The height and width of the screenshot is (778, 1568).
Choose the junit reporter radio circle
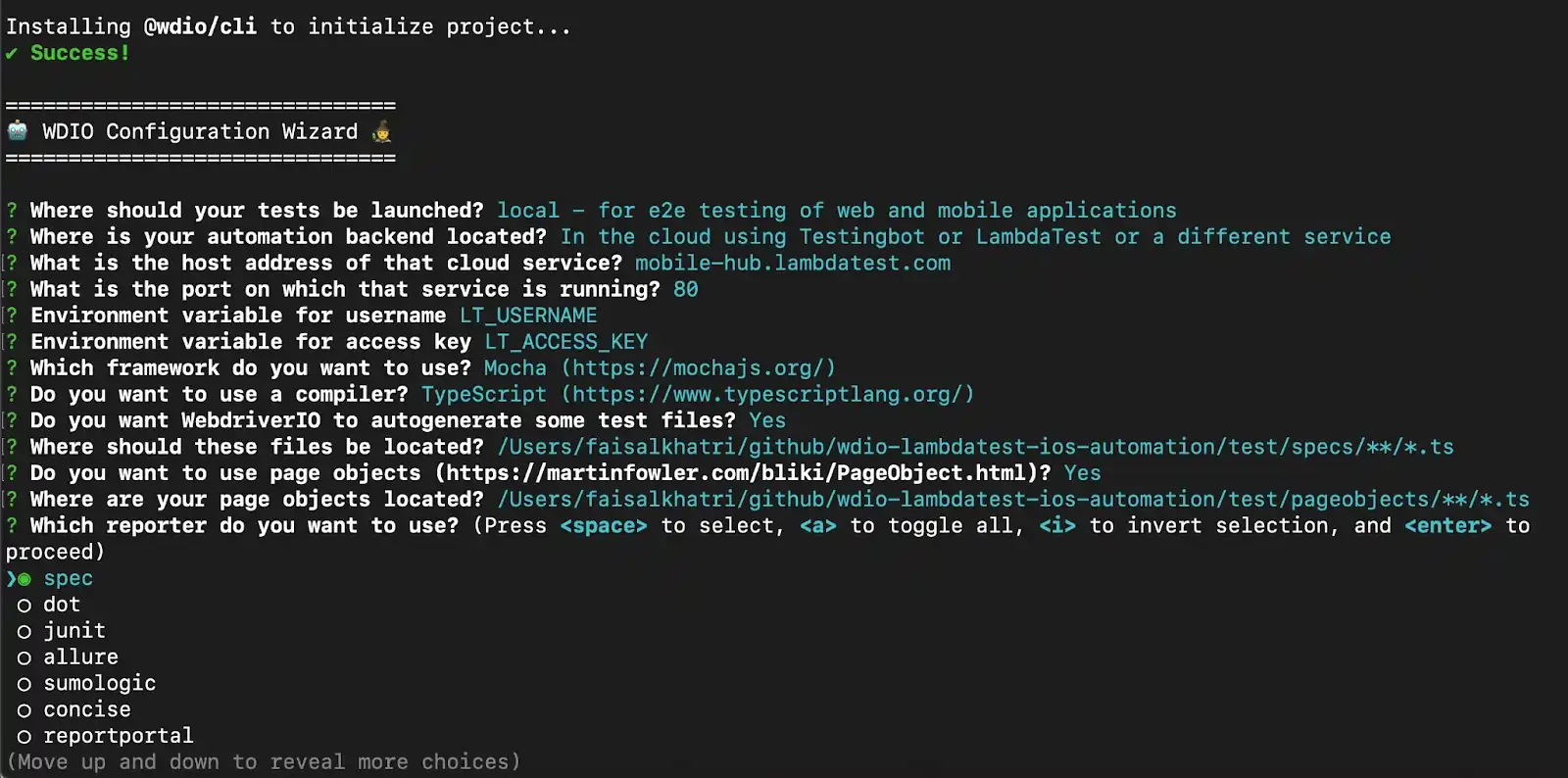click(x=24, y=632)
